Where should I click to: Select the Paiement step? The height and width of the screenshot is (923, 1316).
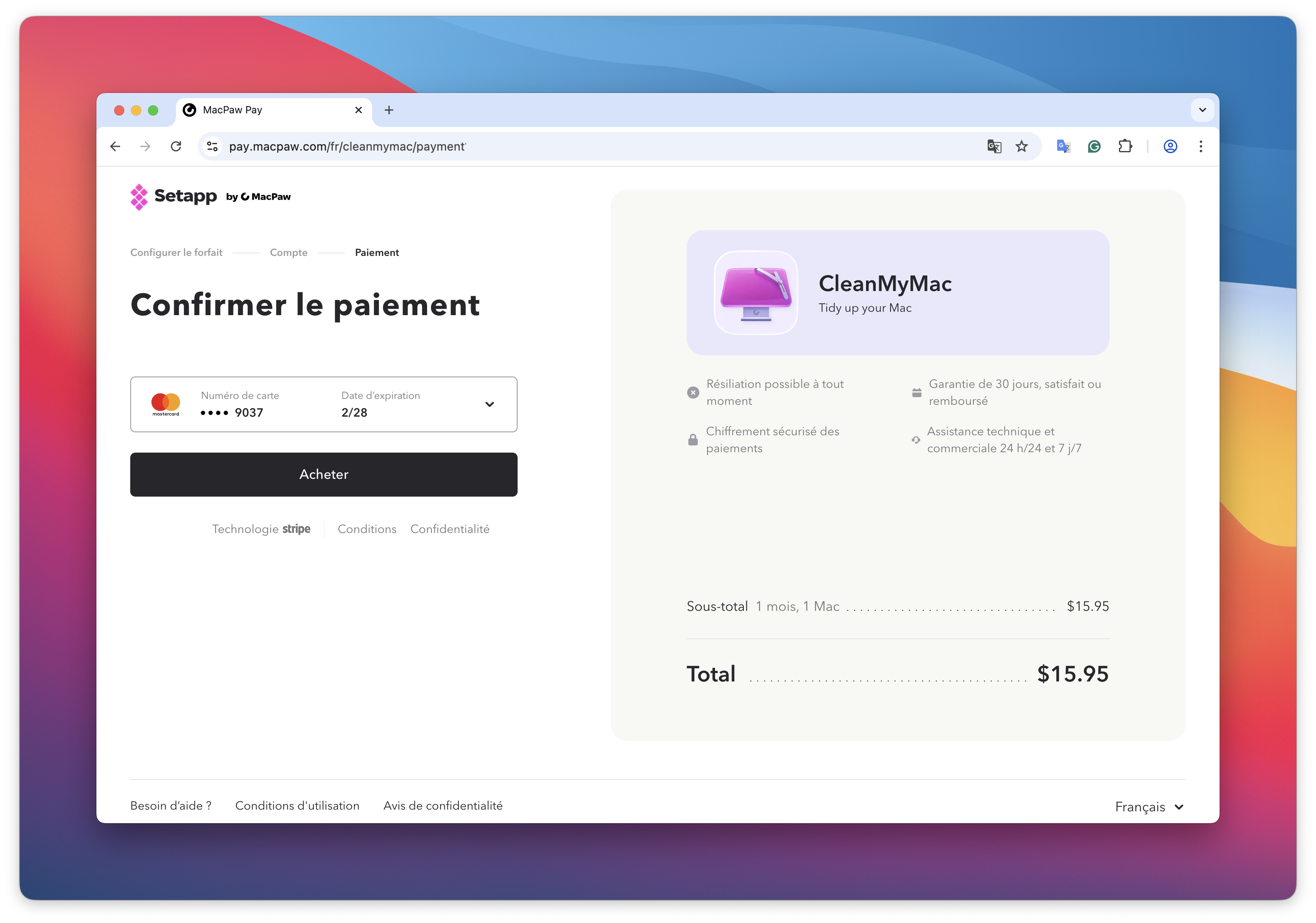[376, 252]
